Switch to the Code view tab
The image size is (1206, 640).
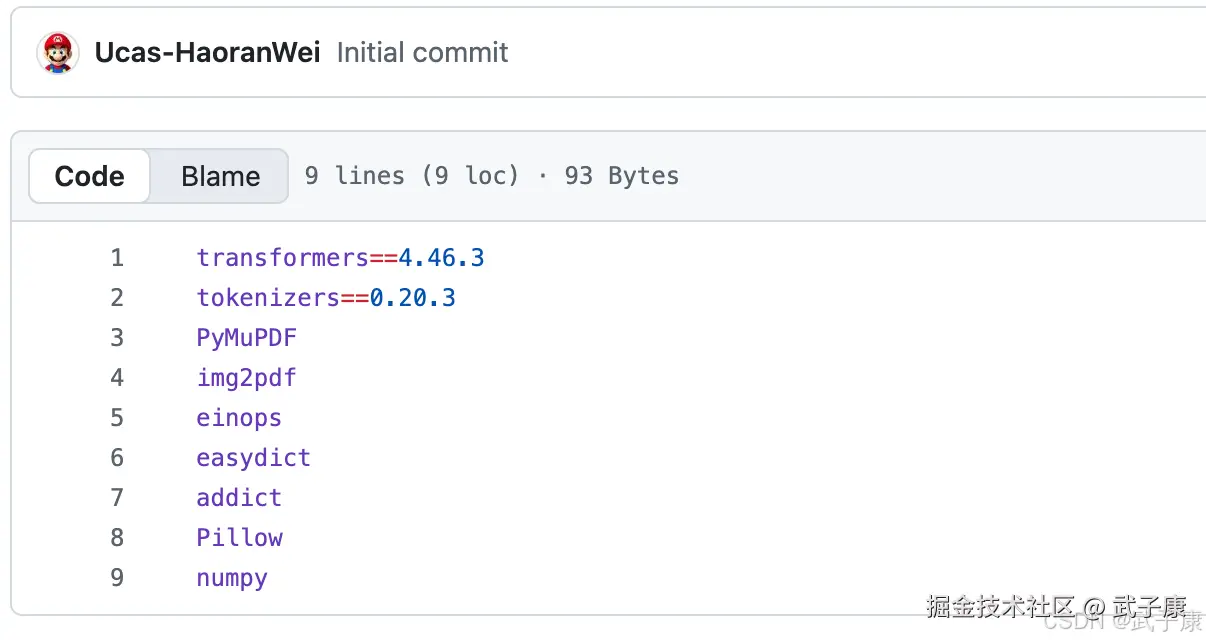pos(90,176)
